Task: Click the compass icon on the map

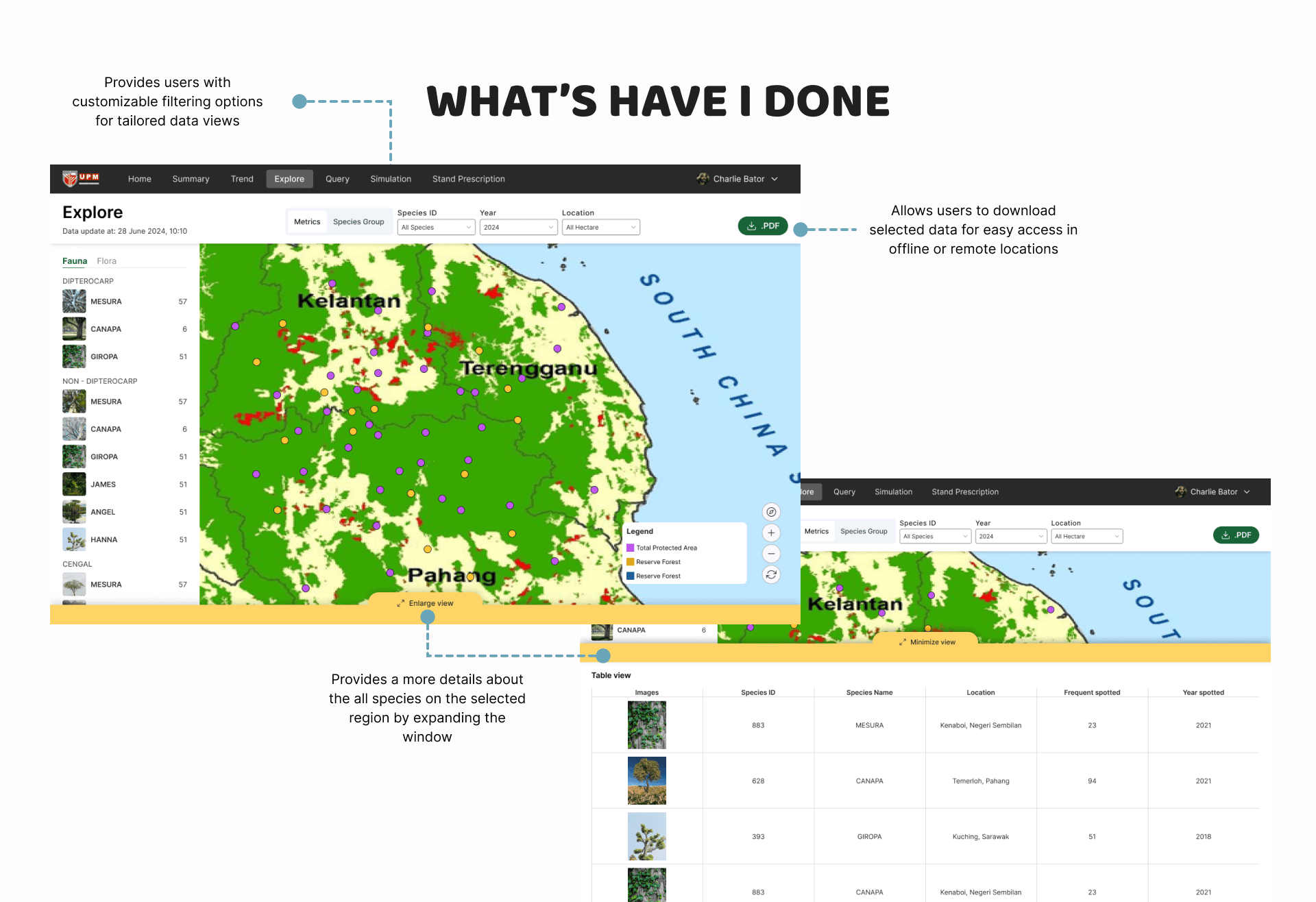Action: 771,512
